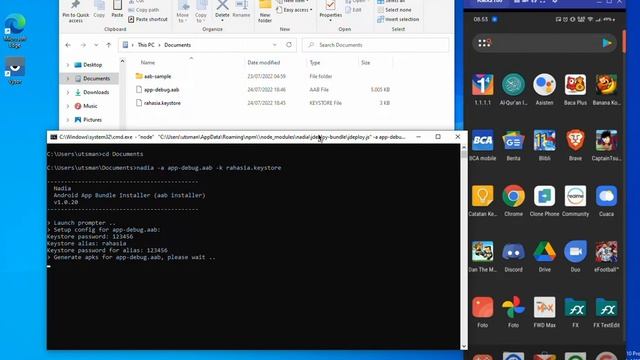Screen dimensions: 640x360
Task: Open Google Photos pinwheel Foto app
Action: (513, 307)
